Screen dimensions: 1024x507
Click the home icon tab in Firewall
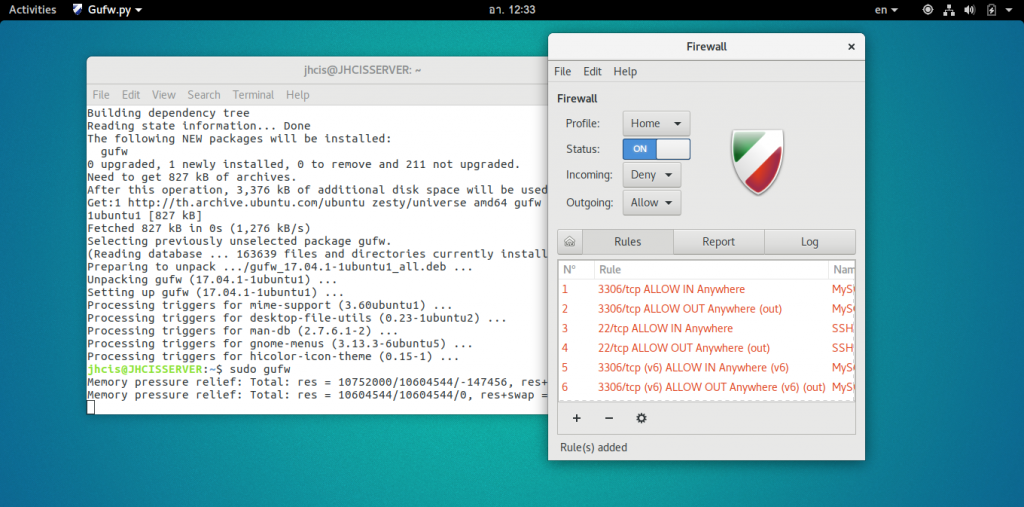tap(569, 242)
